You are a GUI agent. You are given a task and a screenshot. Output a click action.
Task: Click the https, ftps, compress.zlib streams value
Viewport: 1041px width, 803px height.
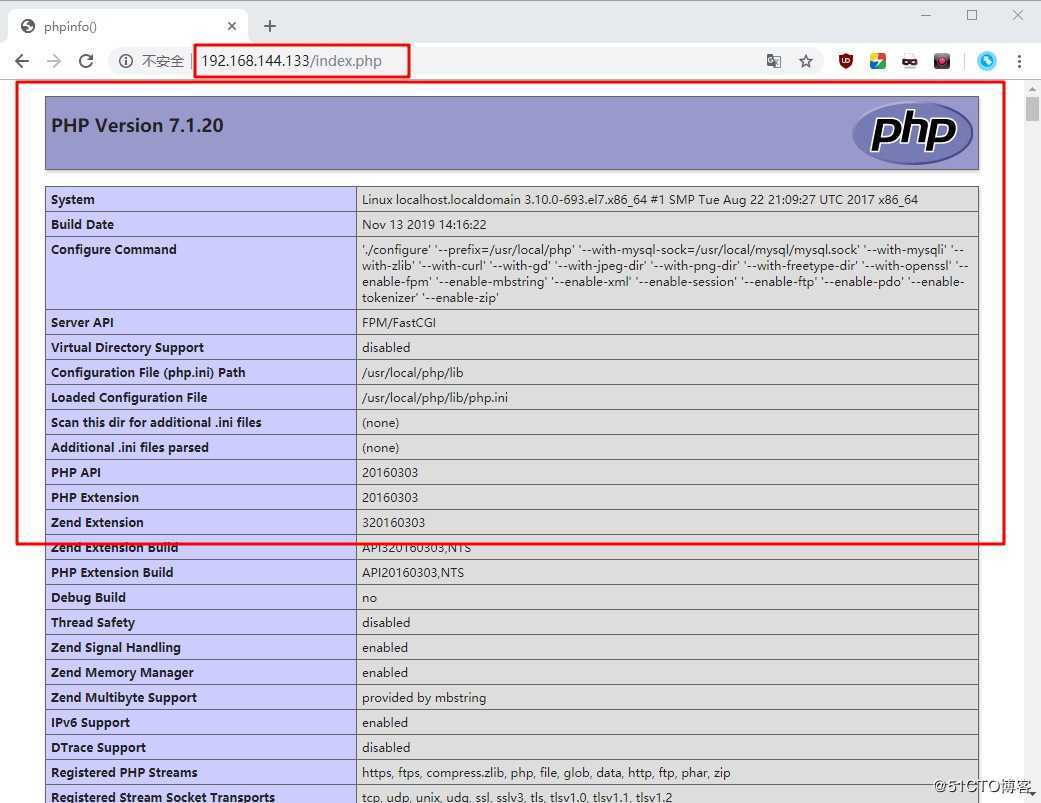[x=546, y=772]
